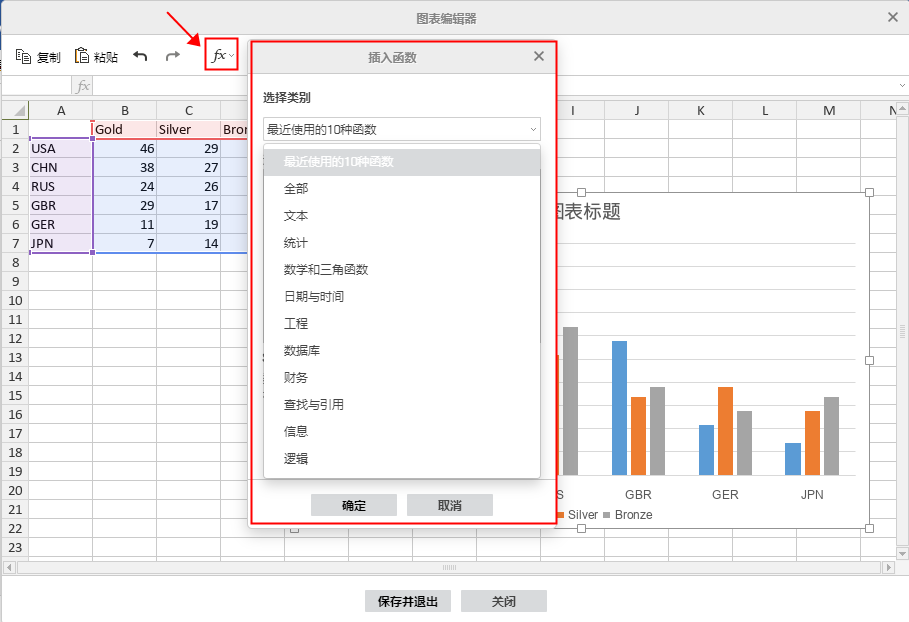This screenshot has width=909, height=622.
Task: Choose 信息 category
Action: 402,431
